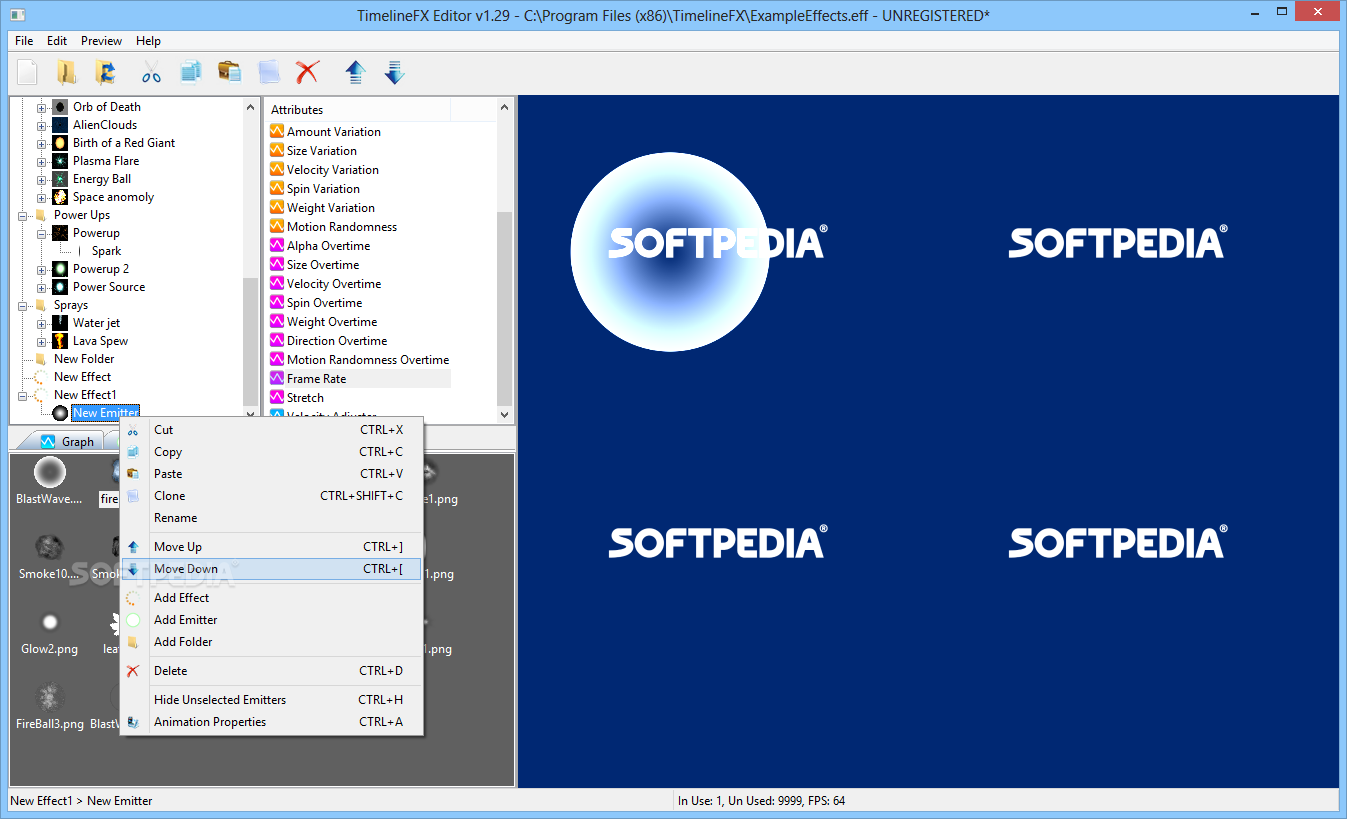Choose Rename from the context menu
1347x819 pixels.
[271, 518]
